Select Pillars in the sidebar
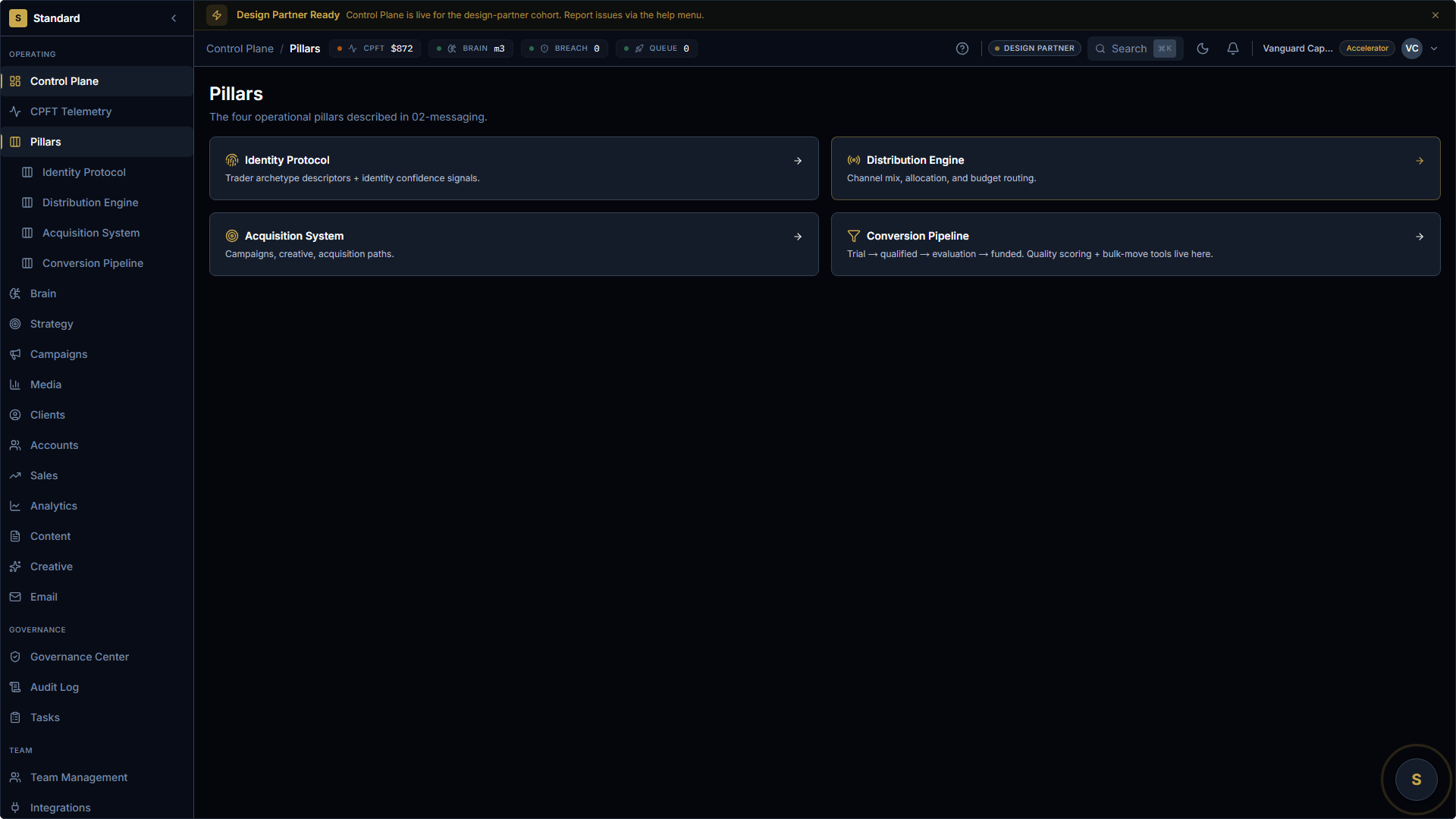Screen dimensions: 1456x819 [x=97, y=142]
